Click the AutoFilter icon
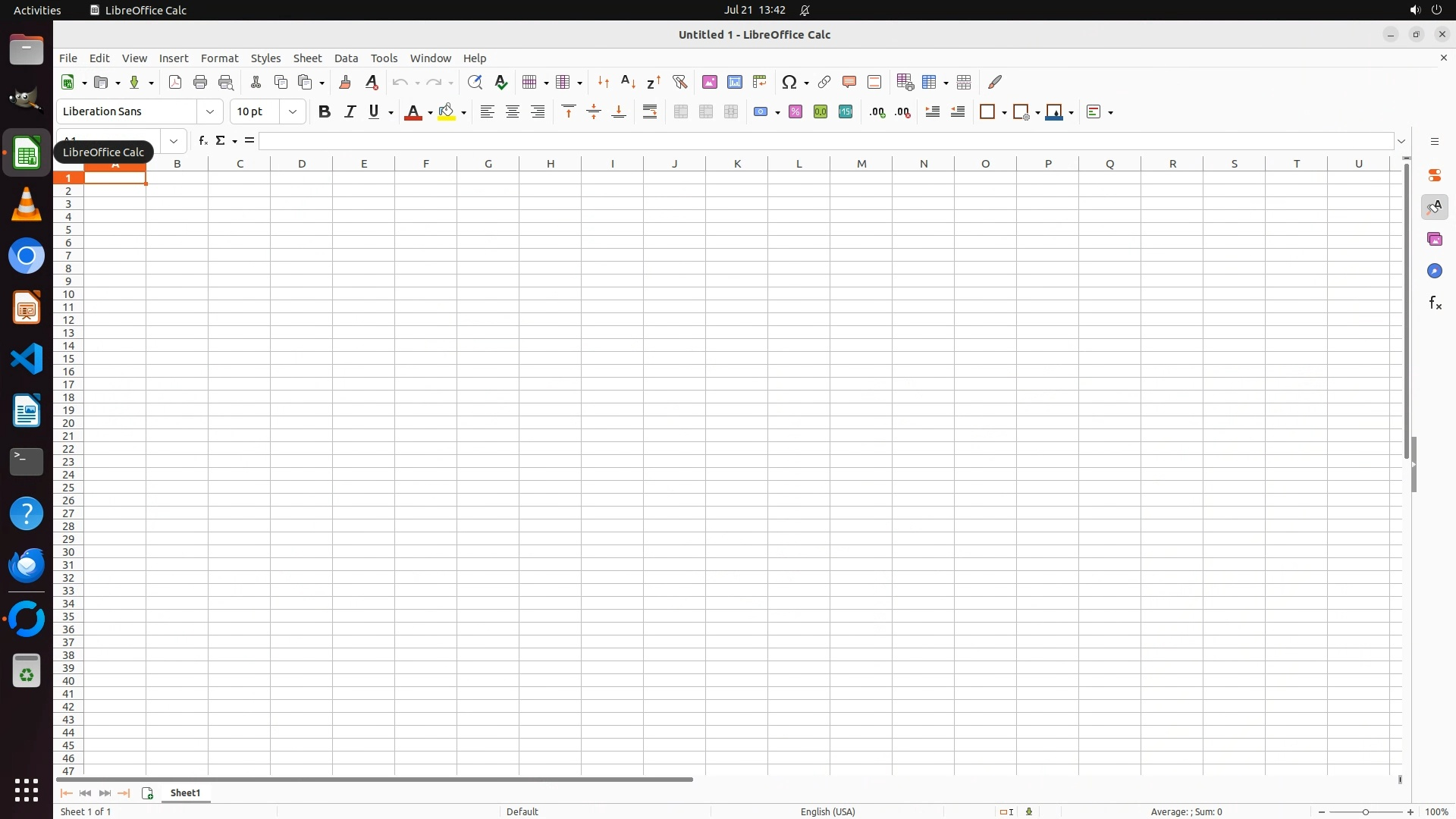This screenshot has width=1456, height=819. click(x=679, y=82)
